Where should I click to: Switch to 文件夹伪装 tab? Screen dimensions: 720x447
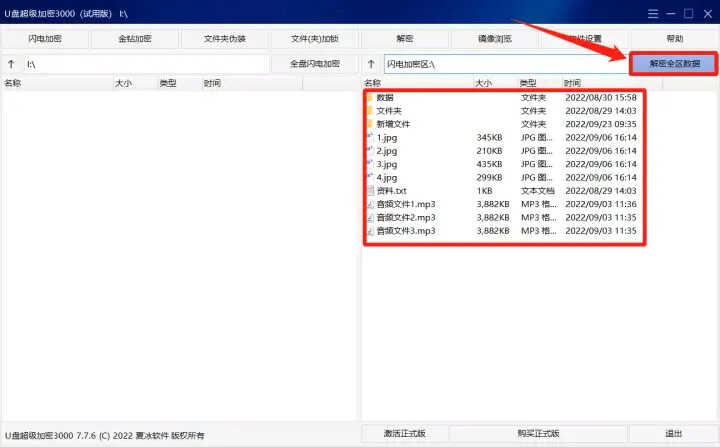pos(225,39)
